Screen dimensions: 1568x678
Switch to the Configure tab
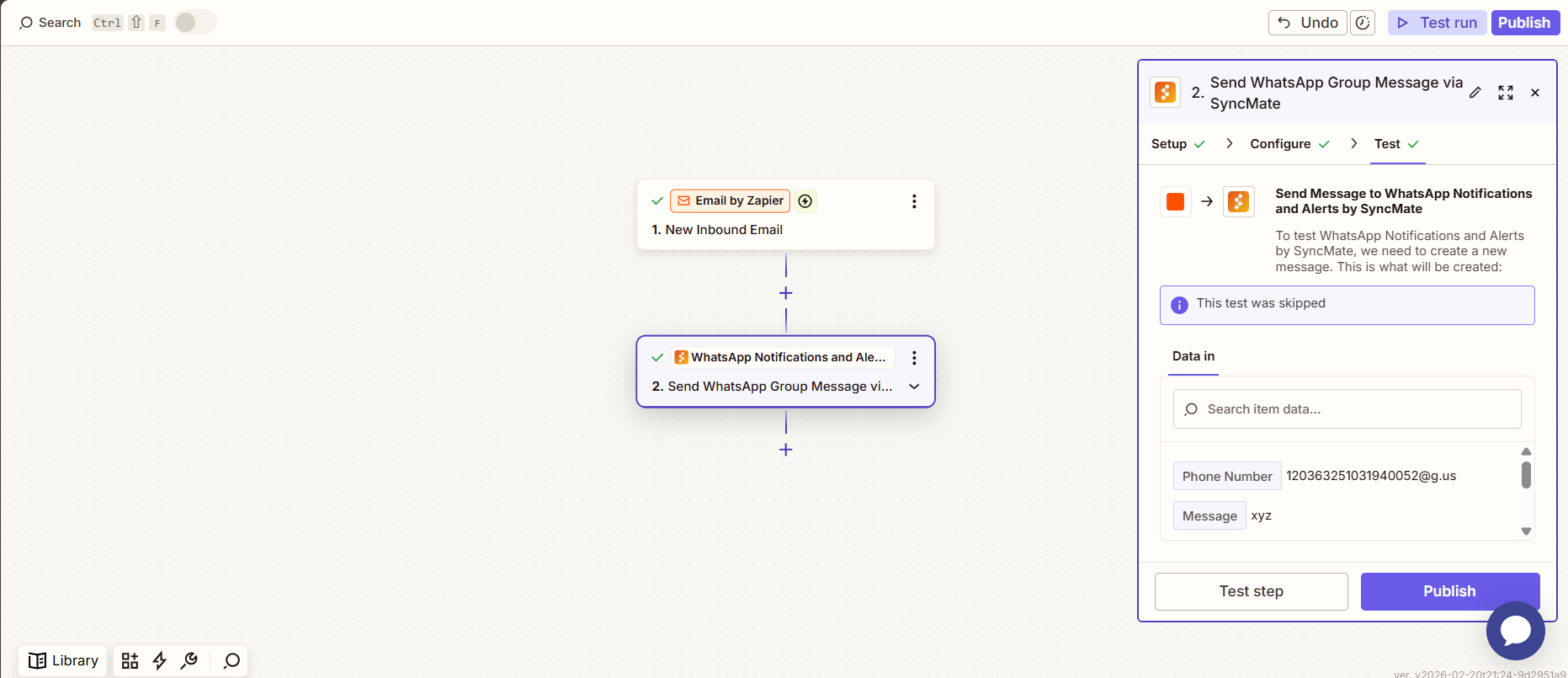tap(1280, 144)
